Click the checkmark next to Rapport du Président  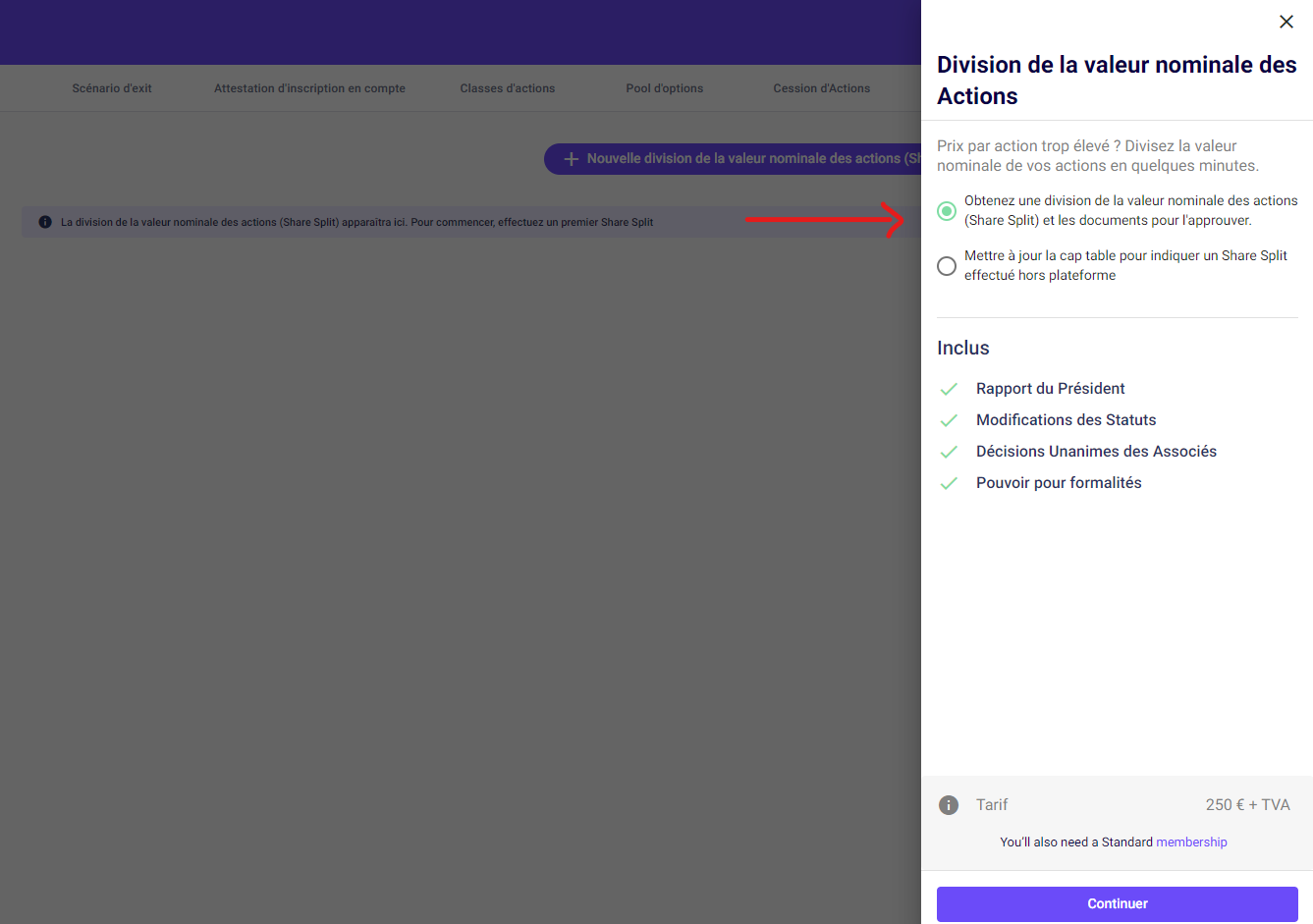click(x=949, y=389)
